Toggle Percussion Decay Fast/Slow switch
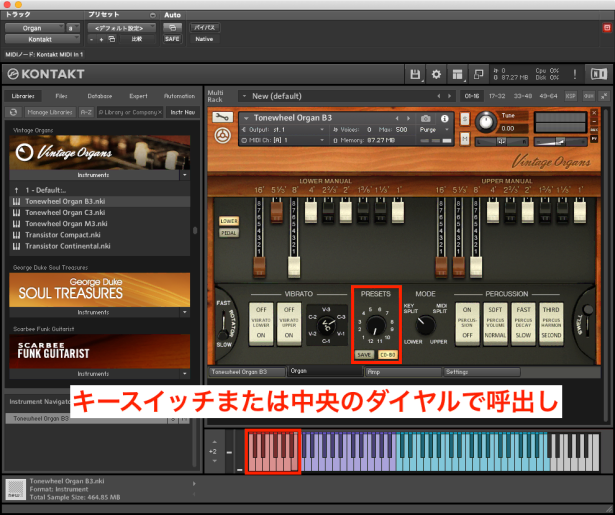The image size is (615, 515). point(523,323)
